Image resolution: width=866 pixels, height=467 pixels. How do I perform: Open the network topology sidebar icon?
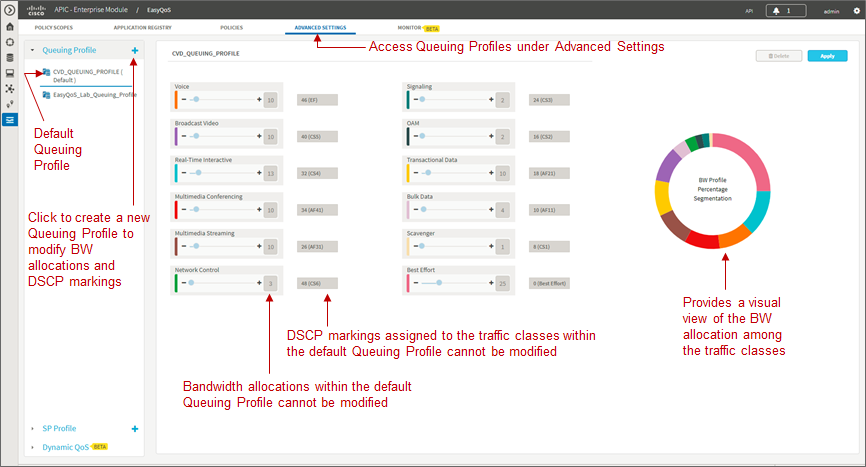(x=9, y=88)
